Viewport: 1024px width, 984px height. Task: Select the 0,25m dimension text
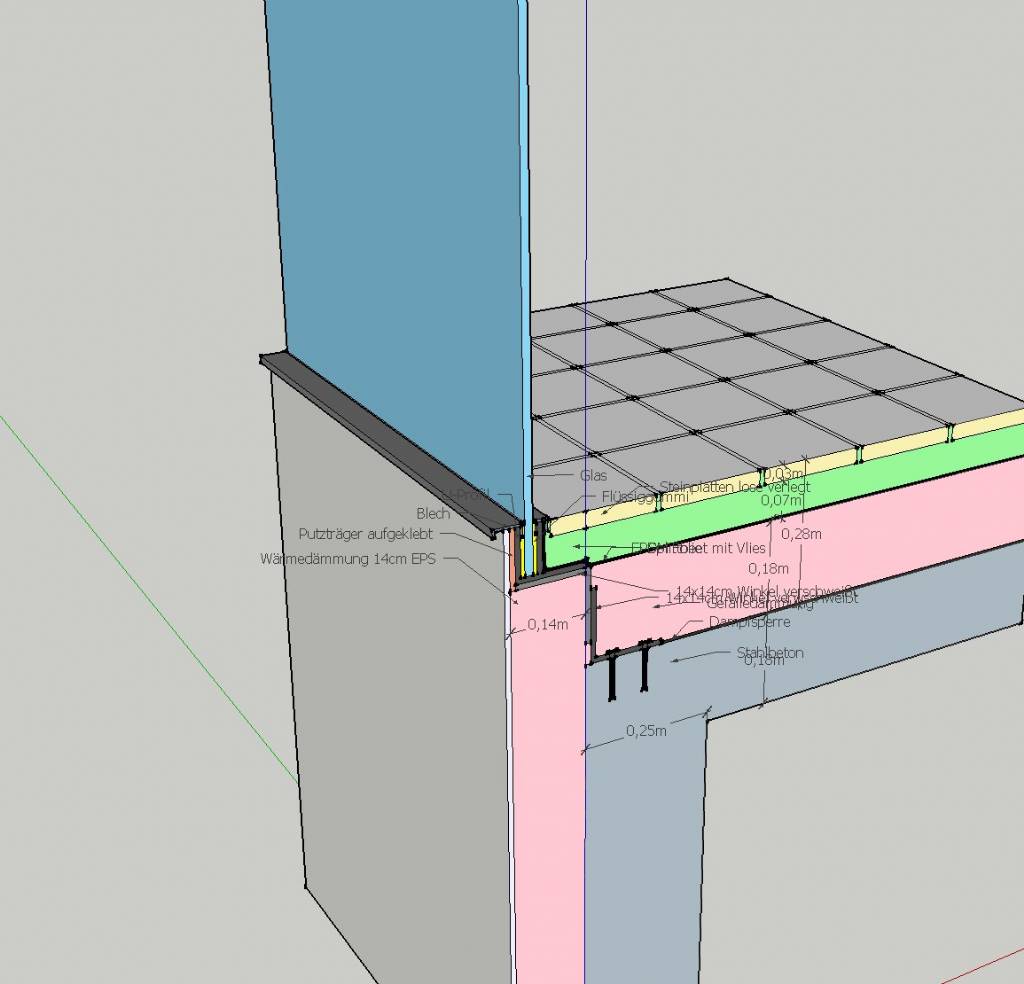coord(646,731)
